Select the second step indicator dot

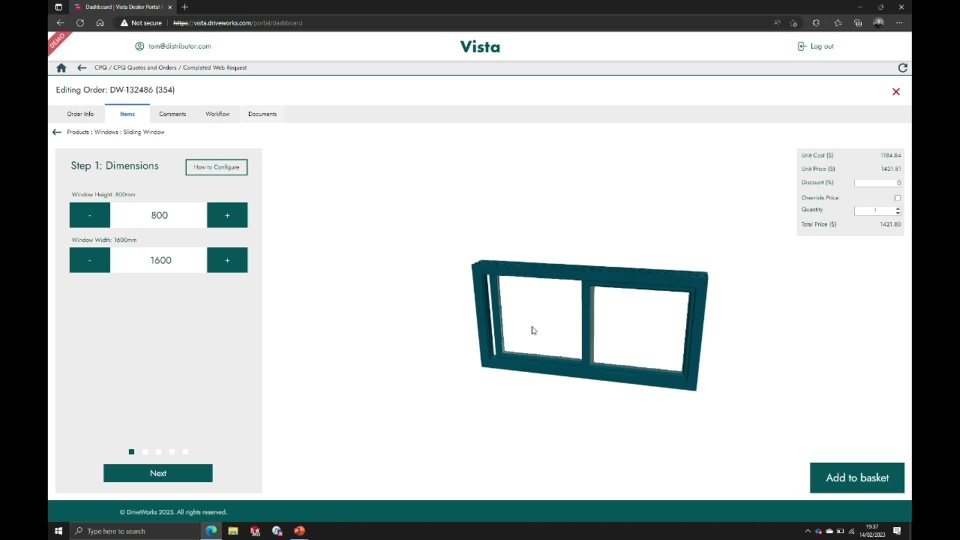pyautogui.click(x=145, y=452)
